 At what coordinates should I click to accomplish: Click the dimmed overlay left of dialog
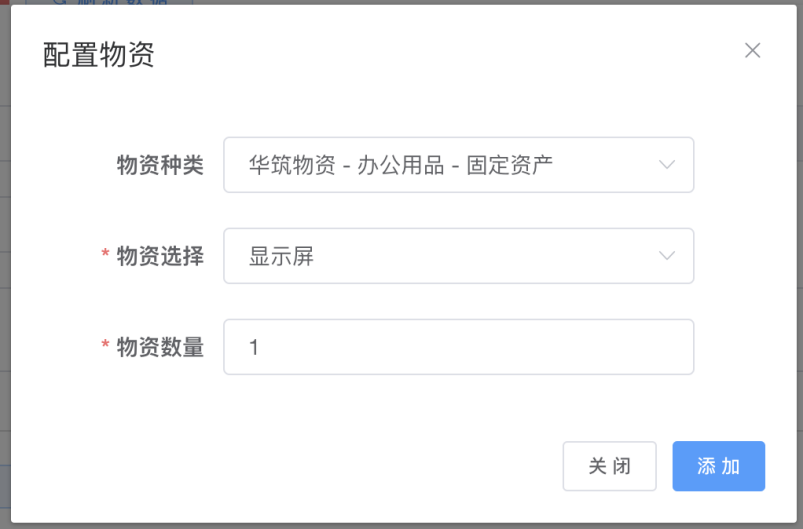tap(5, 300)
